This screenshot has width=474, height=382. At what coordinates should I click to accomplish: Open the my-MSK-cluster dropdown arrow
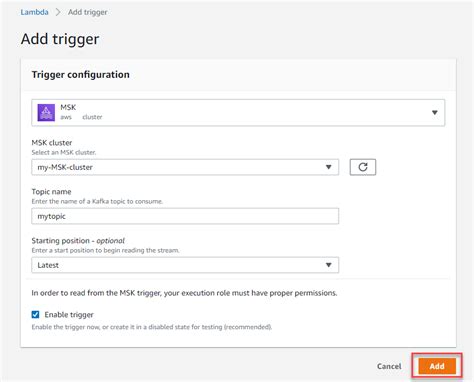coord(329,167)
